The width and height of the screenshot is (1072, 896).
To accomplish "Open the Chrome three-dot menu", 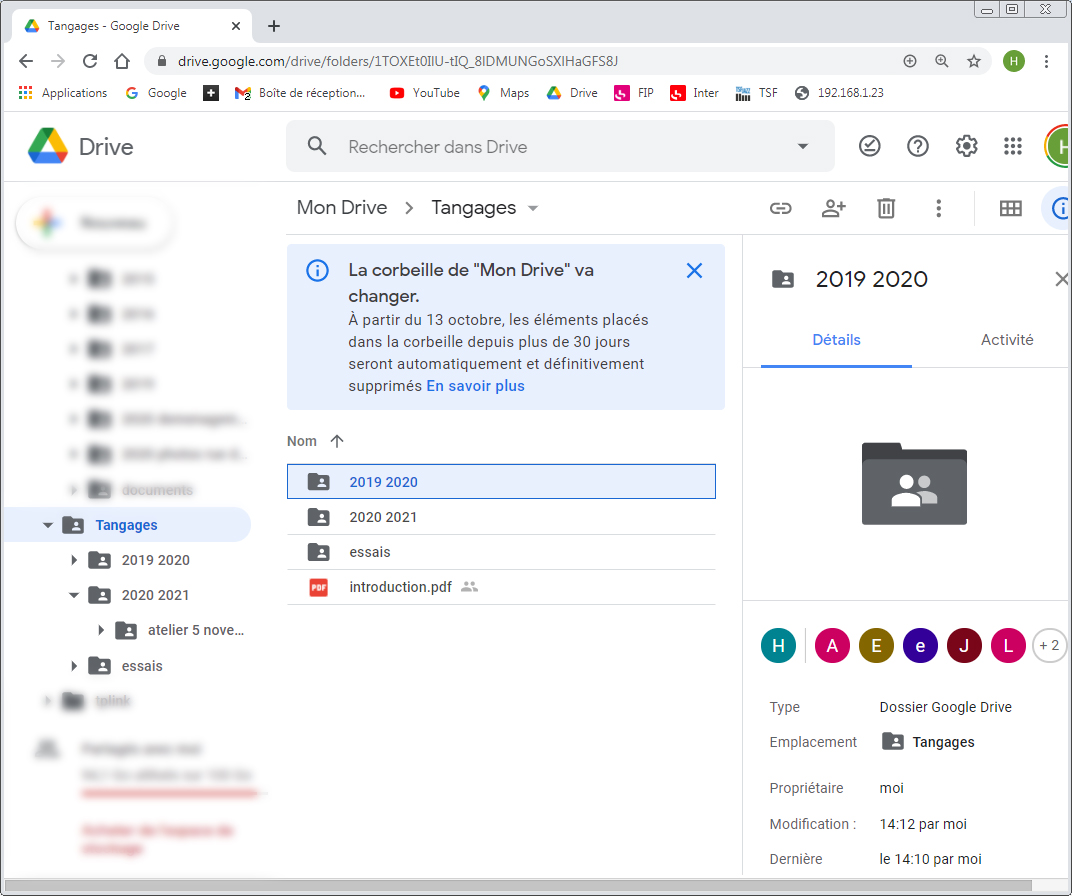I will pyautogui.click(x=1046, y=61).
